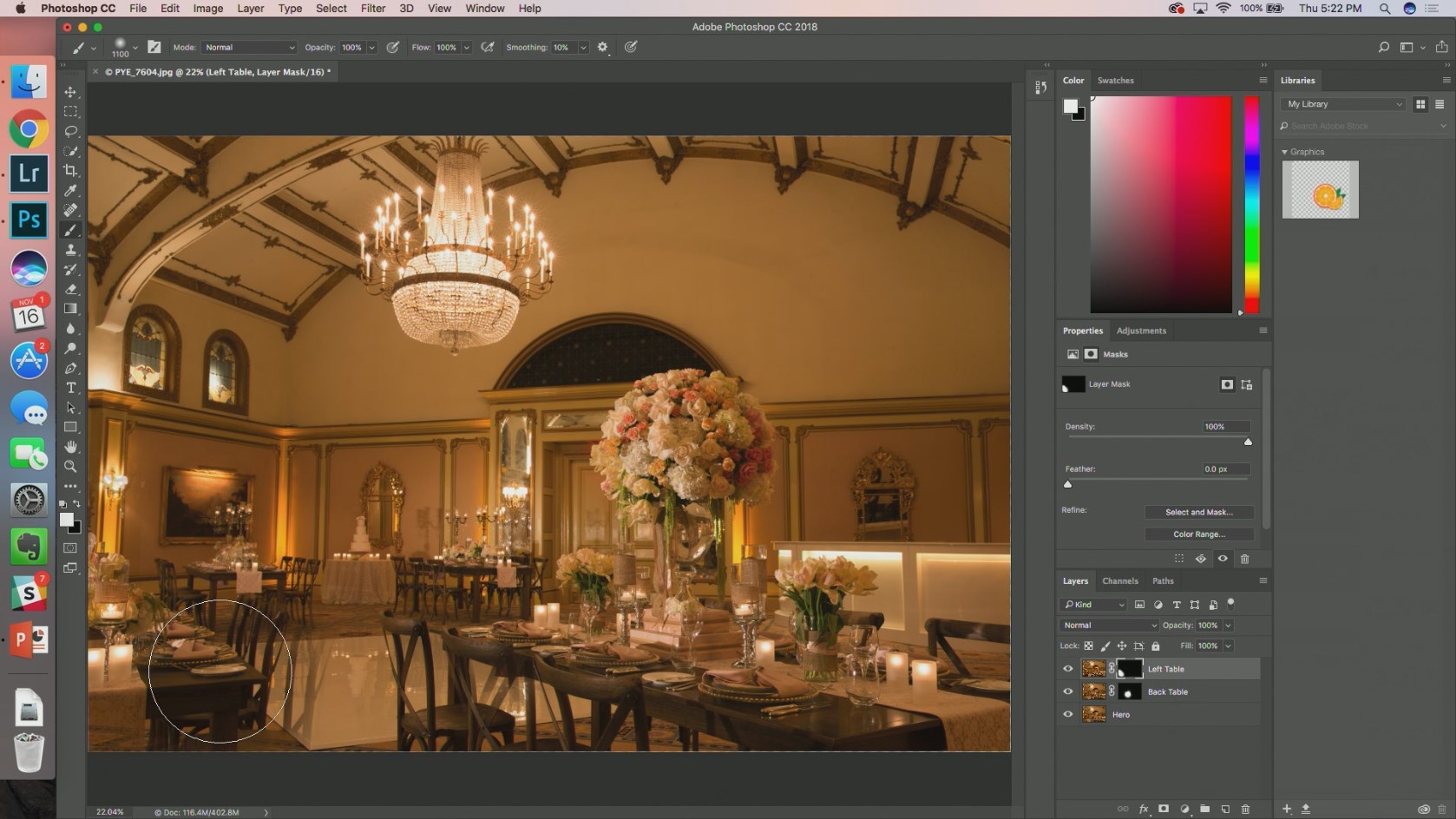The width and height of the screenshot is (1456, 819).
Task: Open the Flow value dropdown
Action: 467,48
